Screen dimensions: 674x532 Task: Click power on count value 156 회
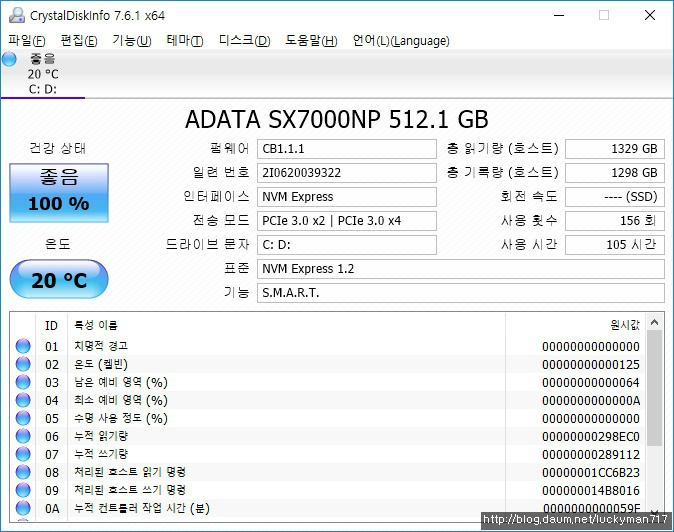615,221
